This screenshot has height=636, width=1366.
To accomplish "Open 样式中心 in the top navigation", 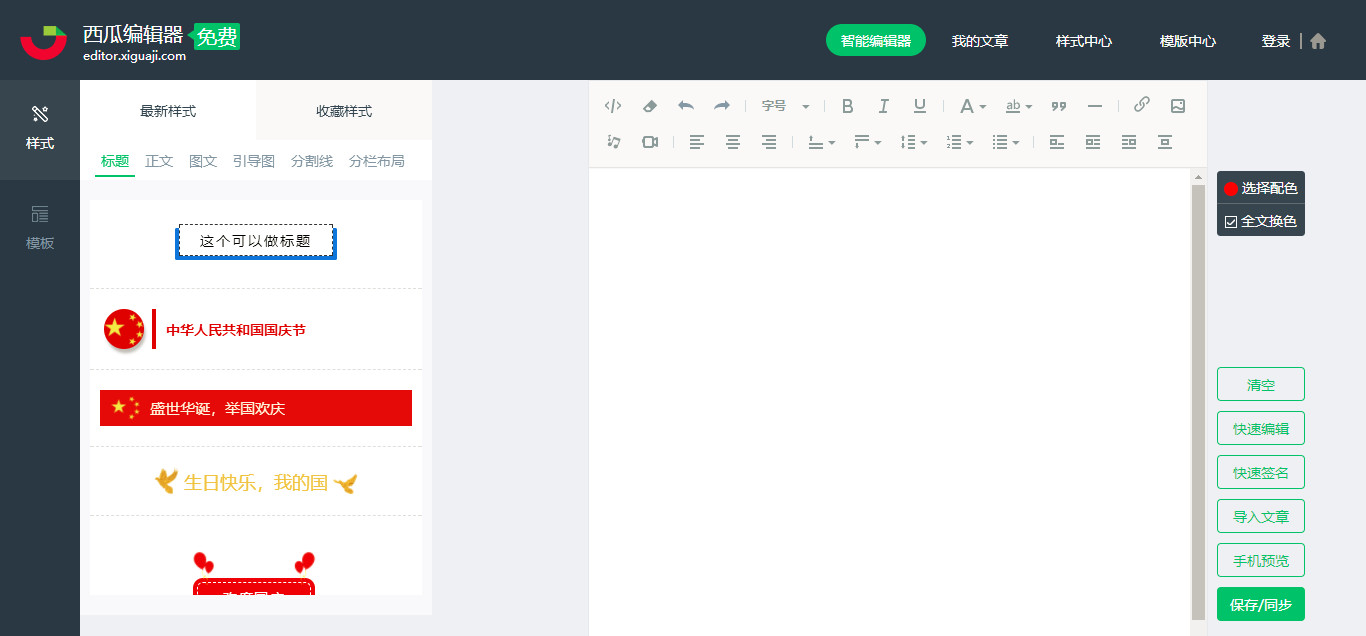I will point(1084,41).
